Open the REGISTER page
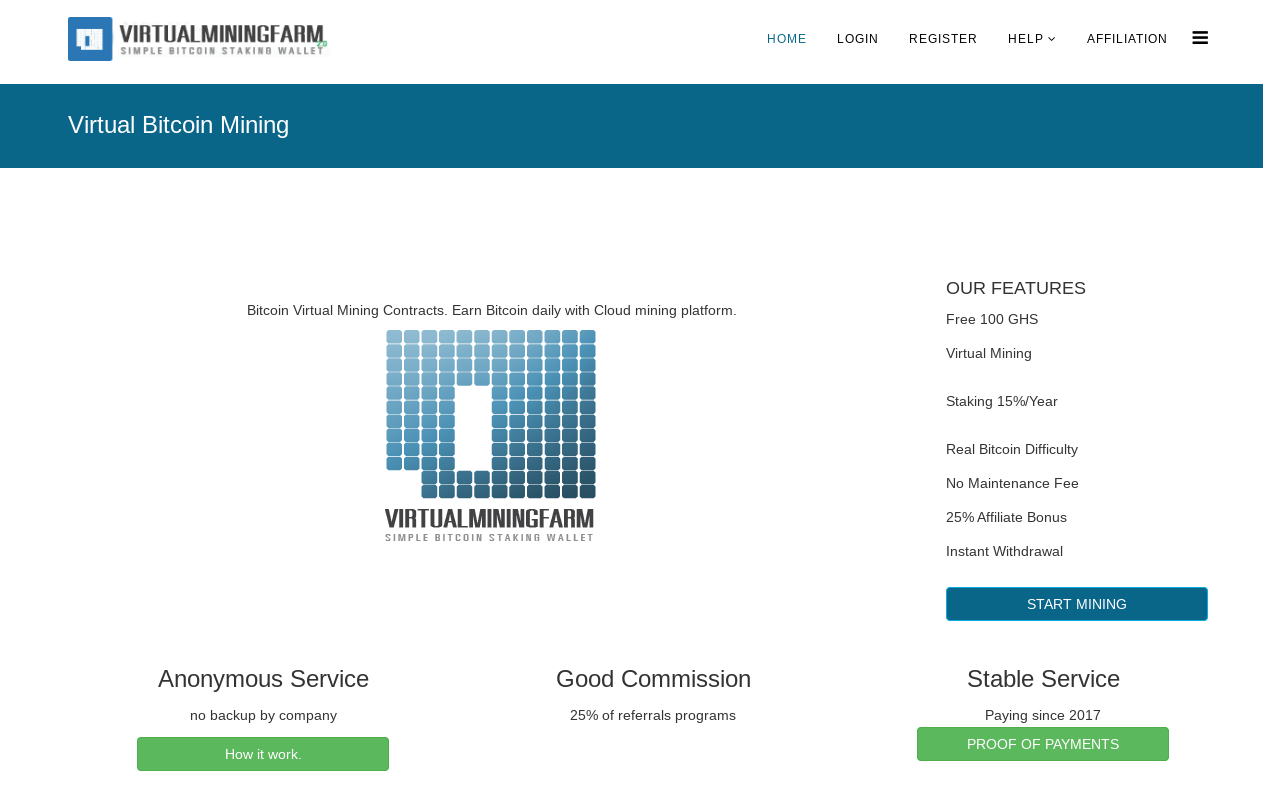Viewport: 1263px width, 788px height. coord(943,39)
